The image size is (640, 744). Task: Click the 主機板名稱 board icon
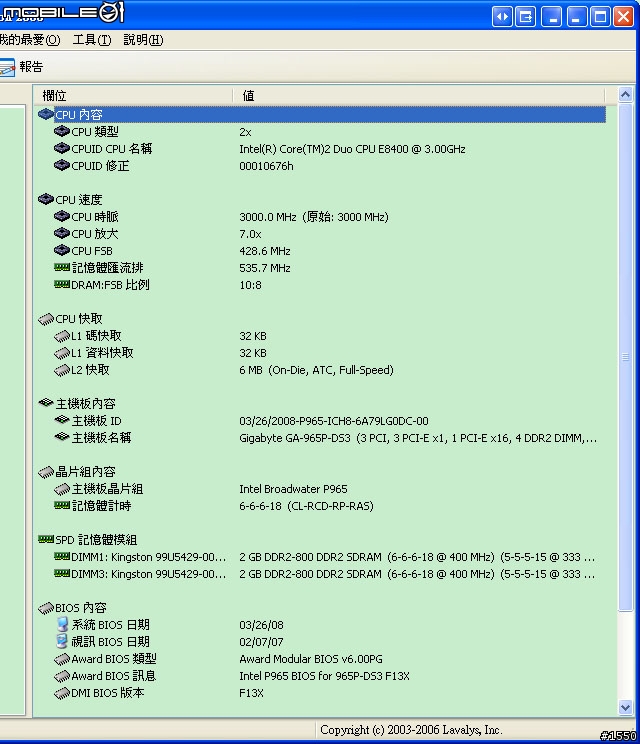click(62, 437)
